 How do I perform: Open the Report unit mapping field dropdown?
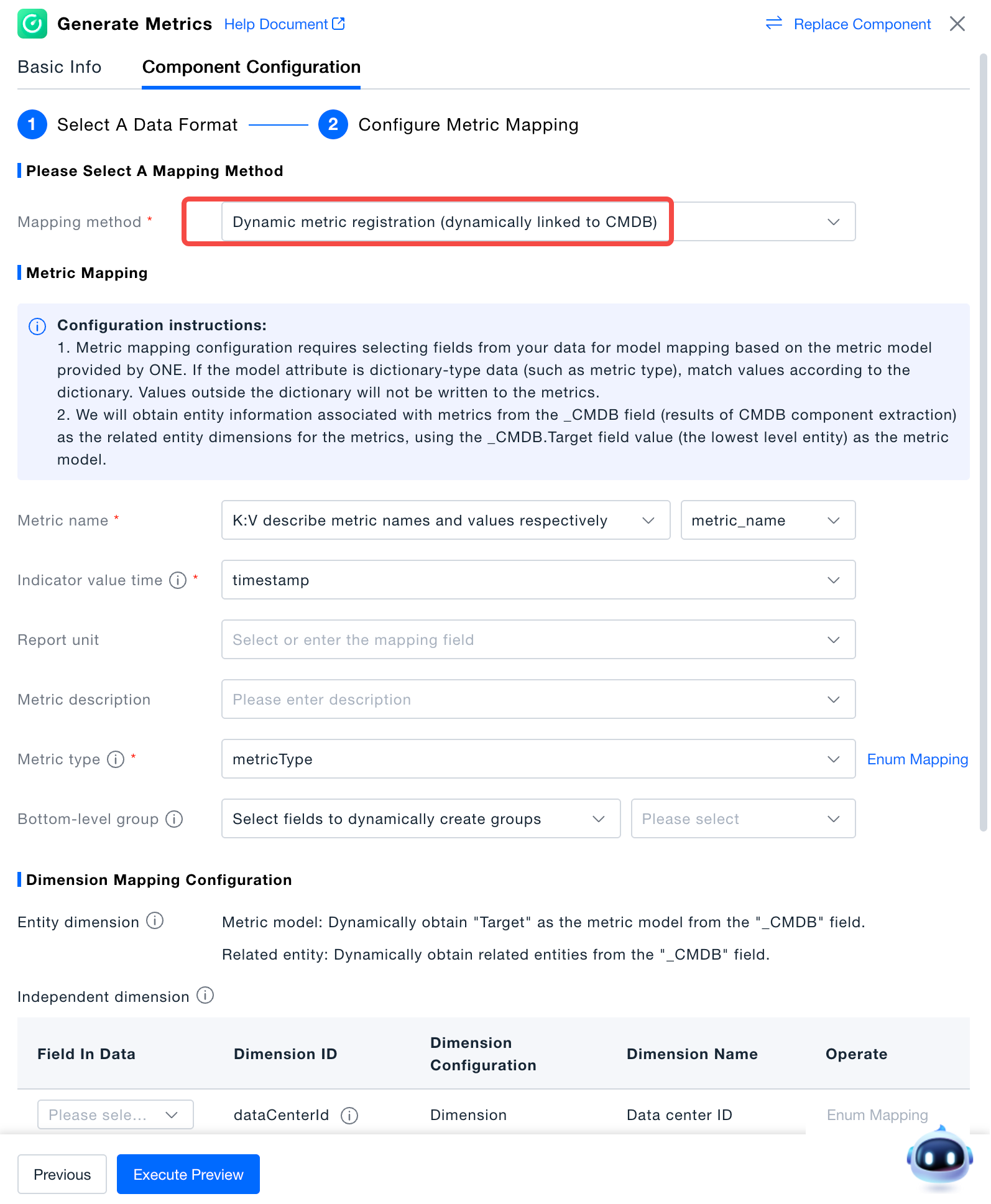click(x=538, y=640)
